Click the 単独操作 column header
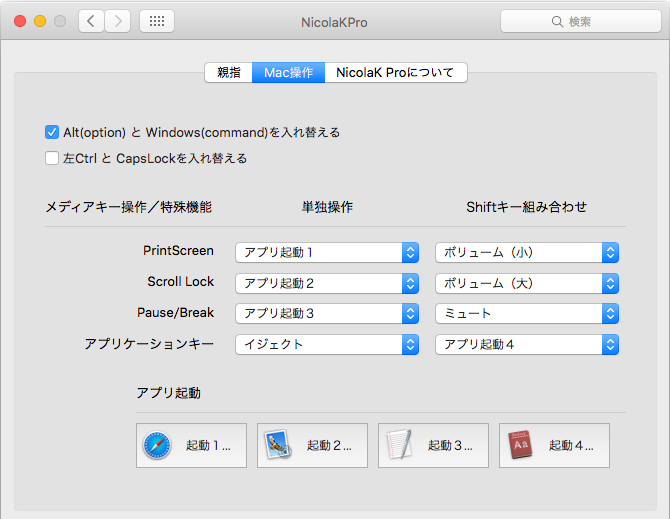 (327, 207)
